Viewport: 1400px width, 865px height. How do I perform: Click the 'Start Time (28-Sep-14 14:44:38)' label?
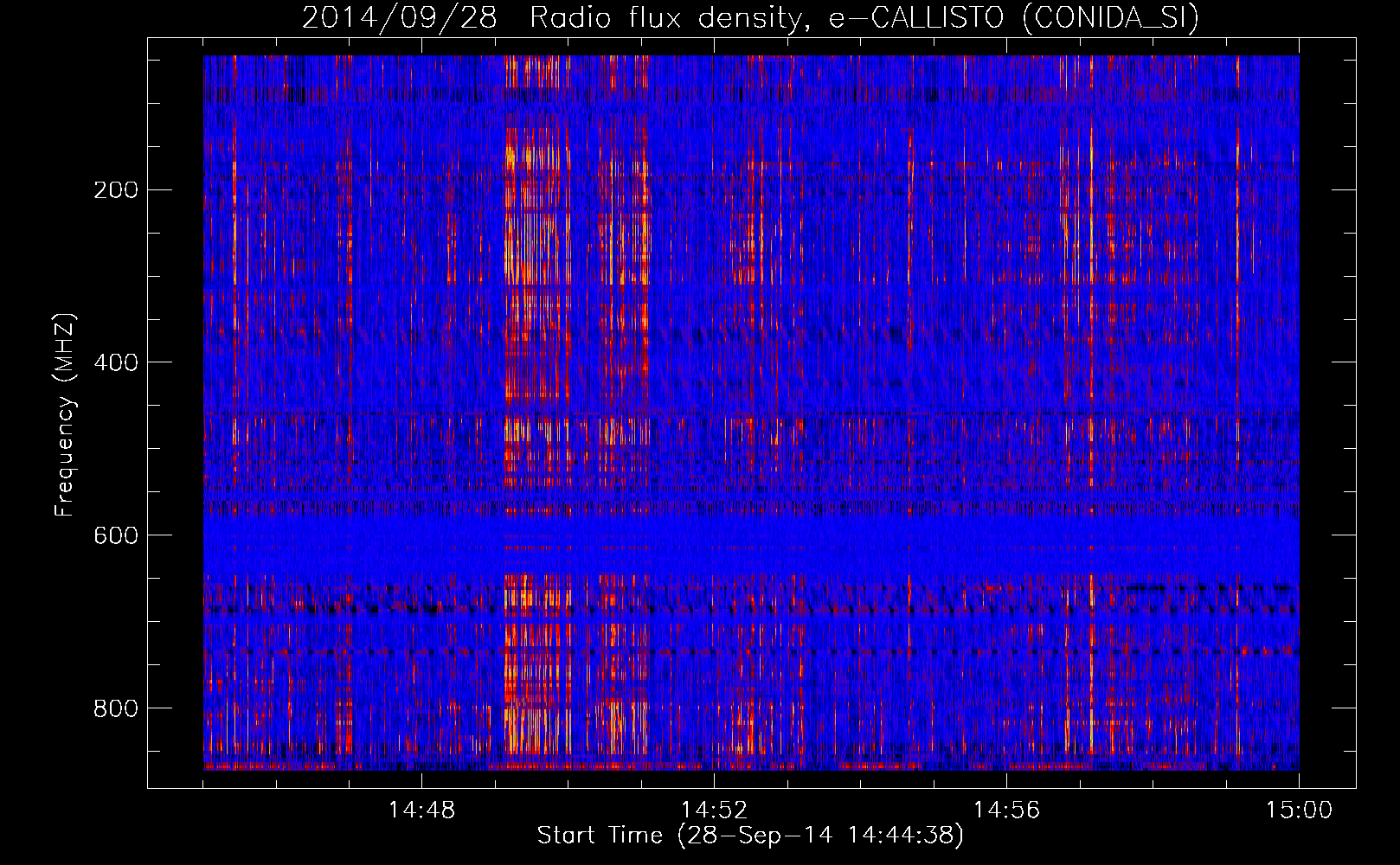coord(750,836)
